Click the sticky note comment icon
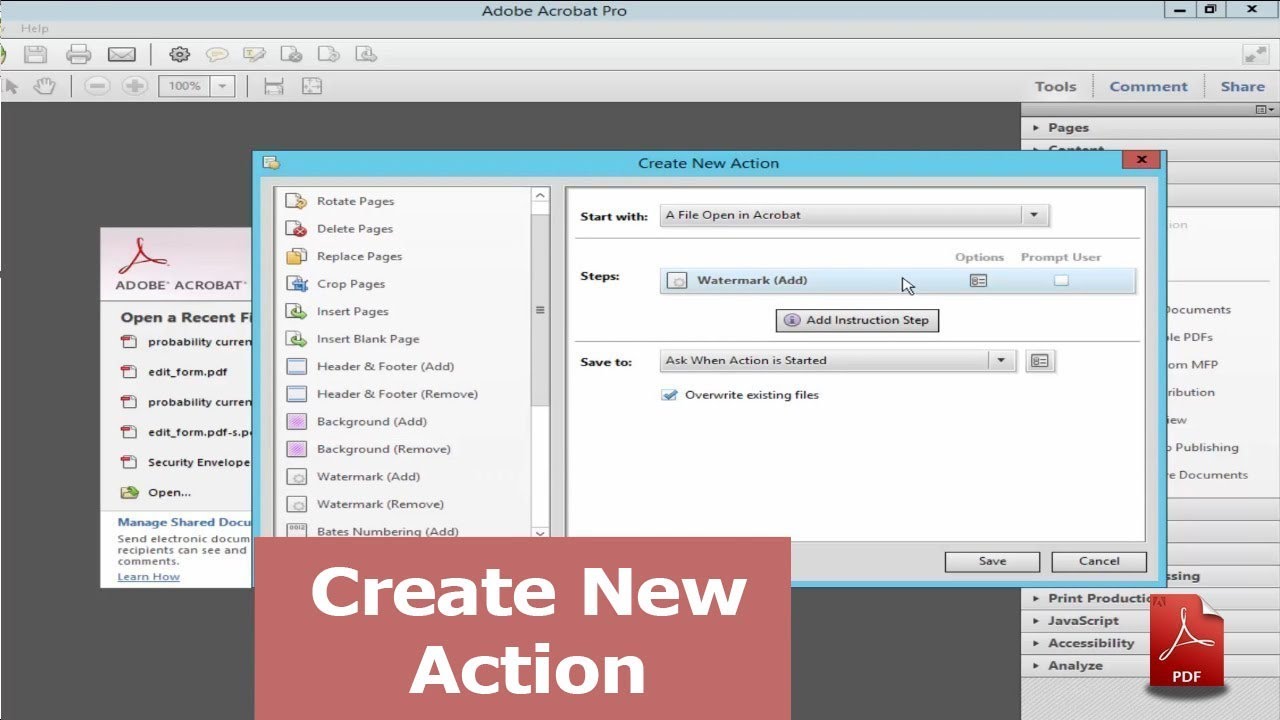This screenshot has height=720, width=1280. click(216, 55)
